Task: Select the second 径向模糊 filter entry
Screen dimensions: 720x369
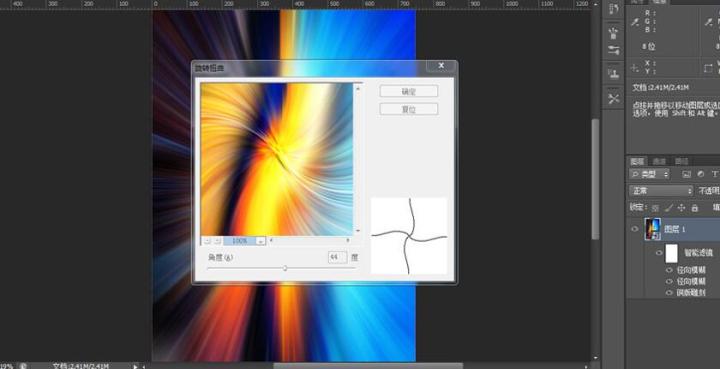Action: [x=691, y=281]
